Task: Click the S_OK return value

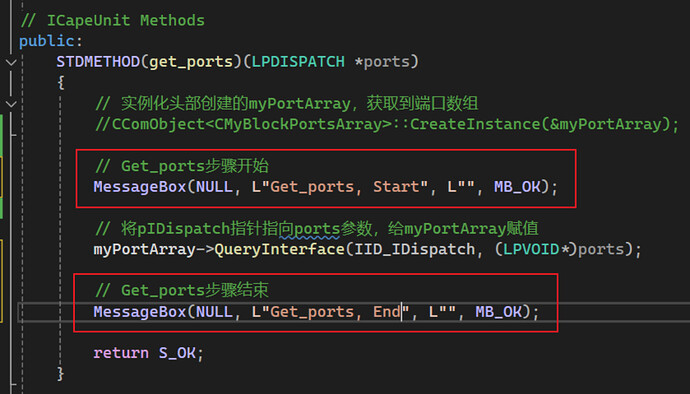Action: point(177,353)
